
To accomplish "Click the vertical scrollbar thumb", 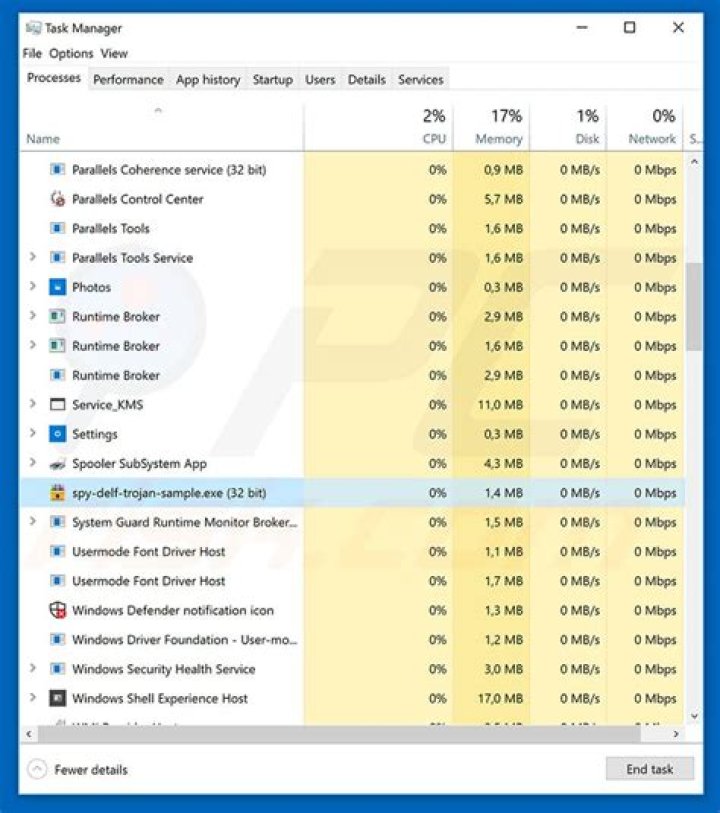I will [x=694, y=307].
